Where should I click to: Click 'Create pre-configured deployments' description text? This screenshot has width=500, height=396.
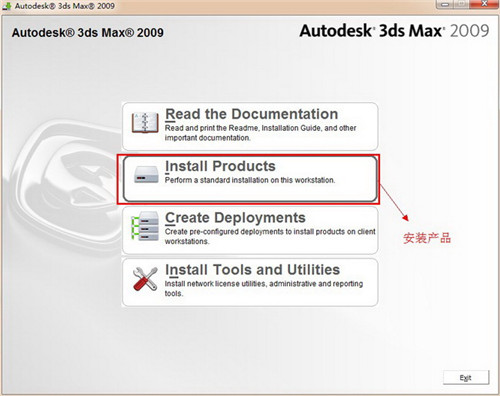(270, 236)
